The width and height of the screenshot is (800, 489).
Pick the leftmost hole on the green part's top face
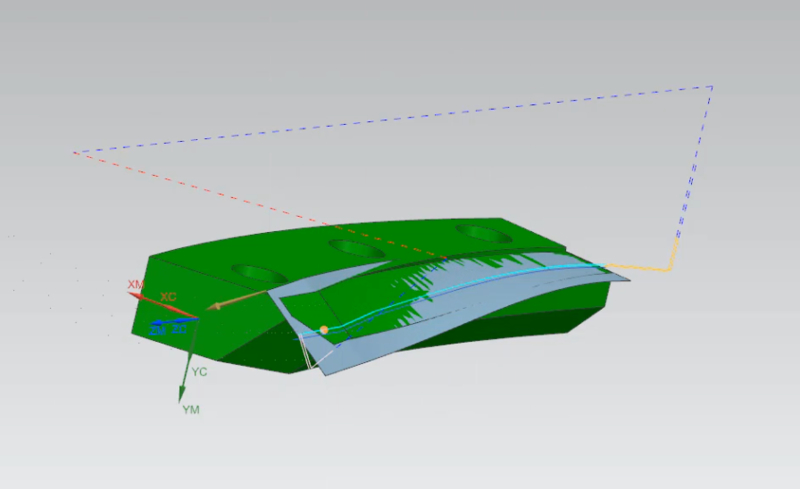click(260, 273)
